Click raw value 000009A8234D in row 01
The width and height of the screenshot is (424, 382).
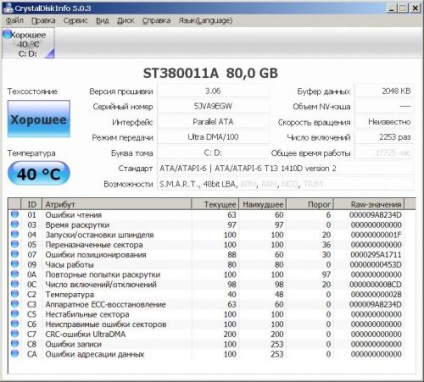pyautogui.click(x=375, y=215)
